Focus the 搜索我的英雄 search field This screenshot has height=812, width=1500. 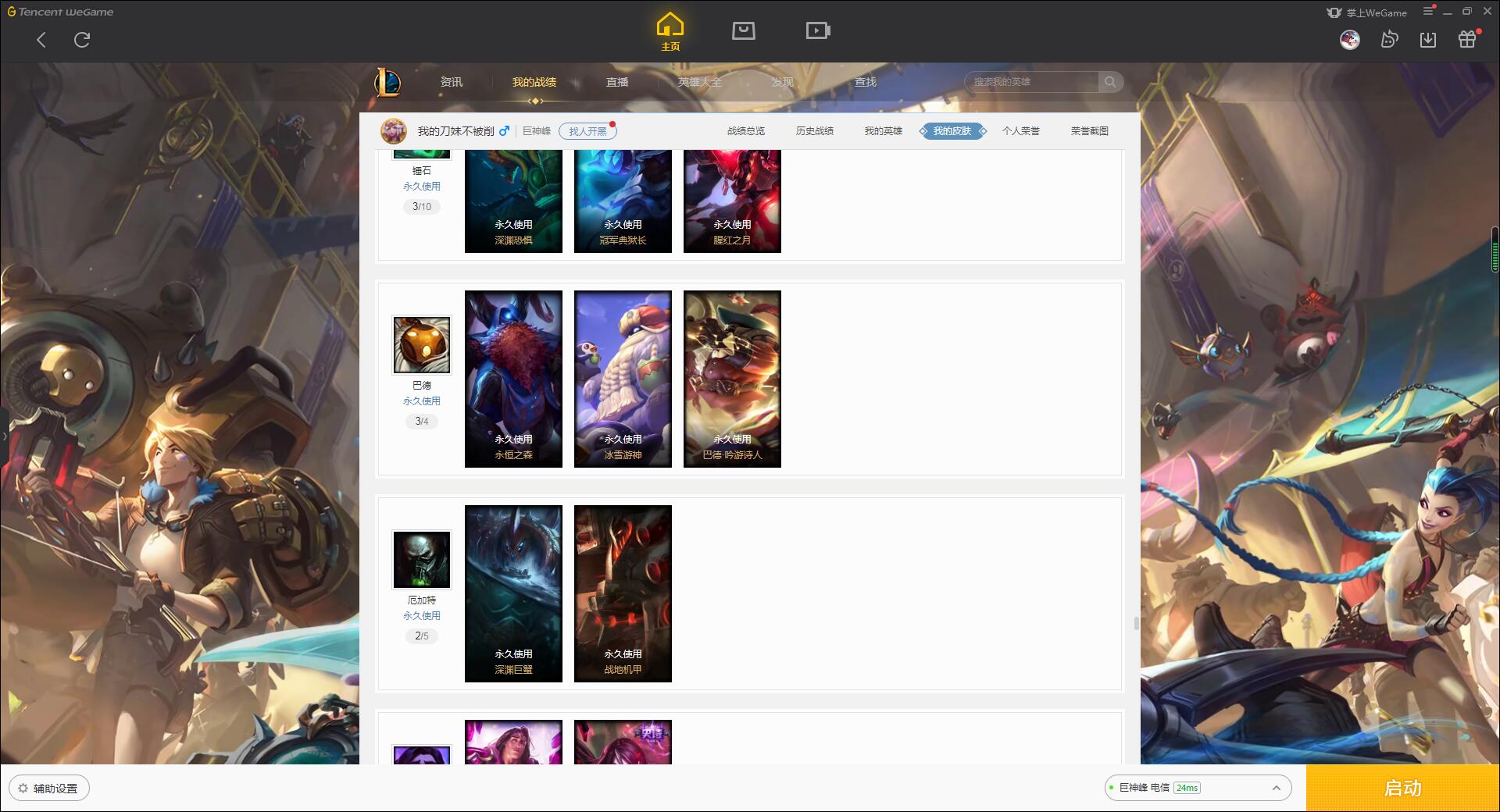click(x=1031, y=82)
